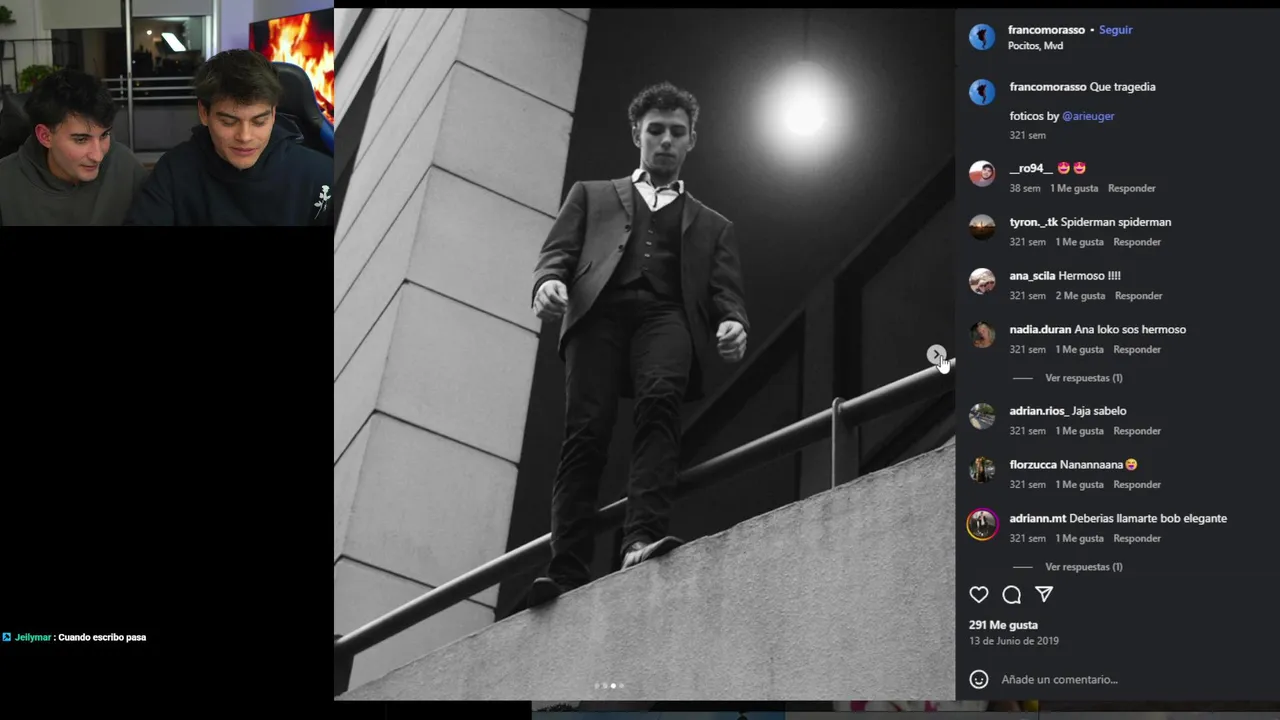Open the Pocitos, Mvd location
The image size is (1280, 720).
pyautogui.click(x=1035, y=46)
